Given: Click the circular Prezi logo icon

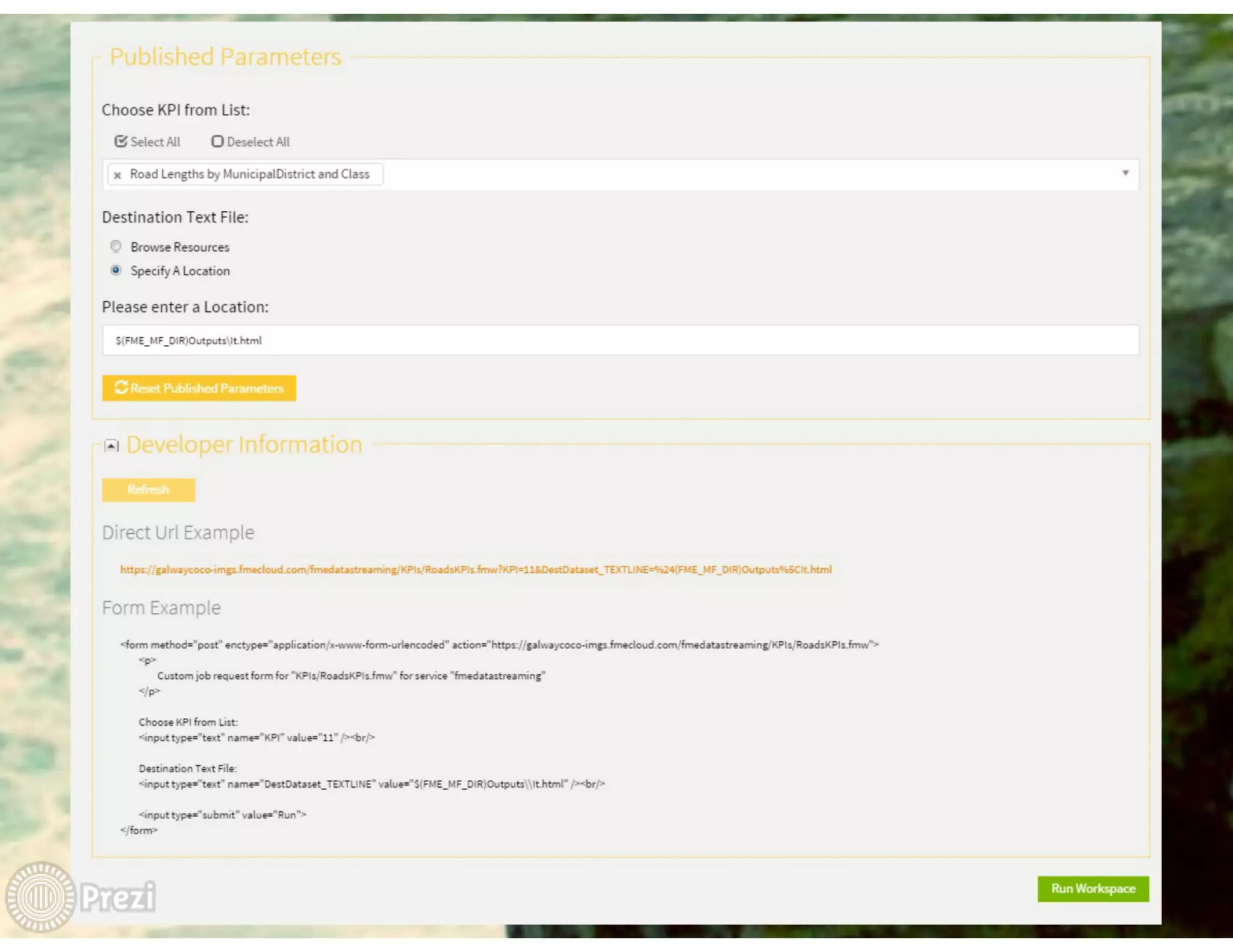Looking at the screenshot, I should (40, 897).
